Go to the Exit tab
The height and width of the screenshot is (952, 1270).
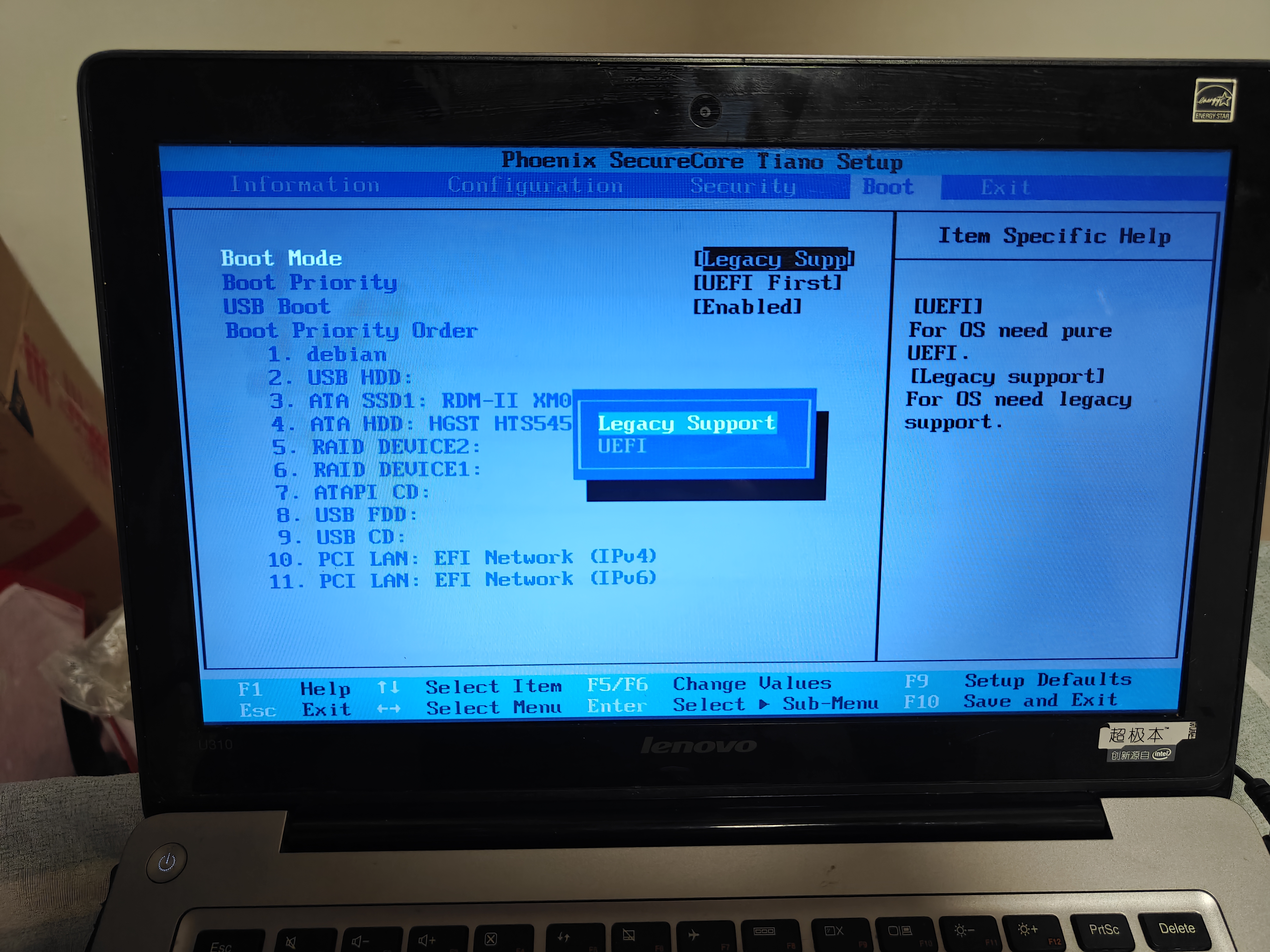click(1005, 188)
